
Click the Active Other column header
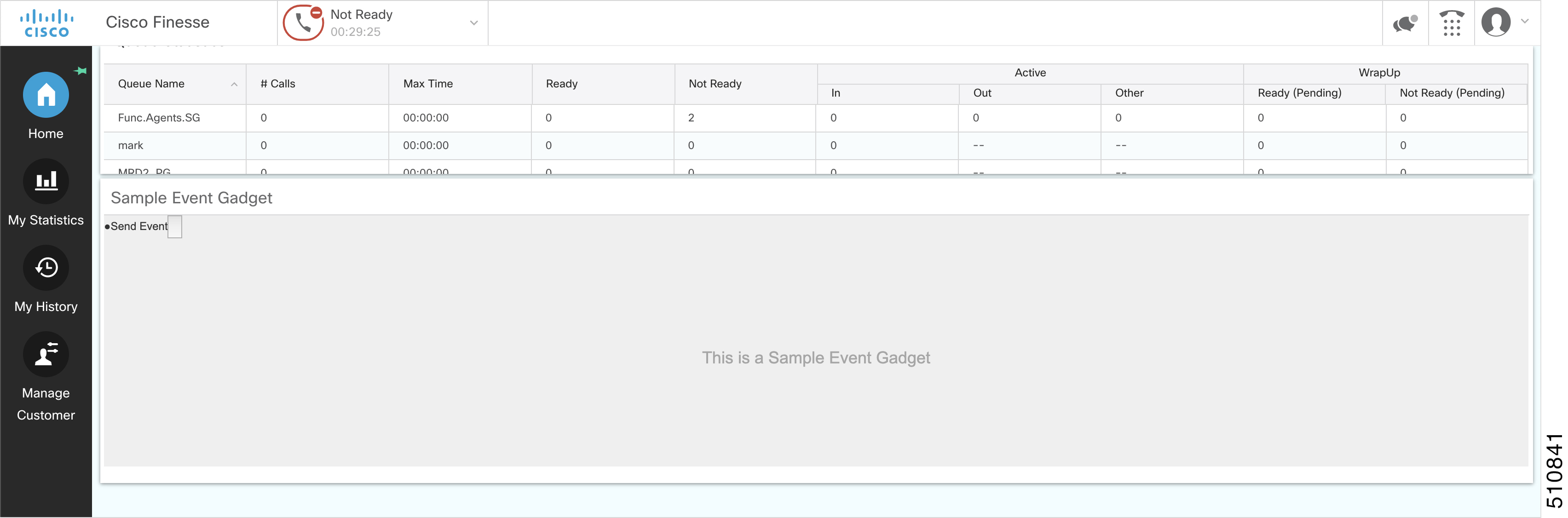(x=1172, y=93)
